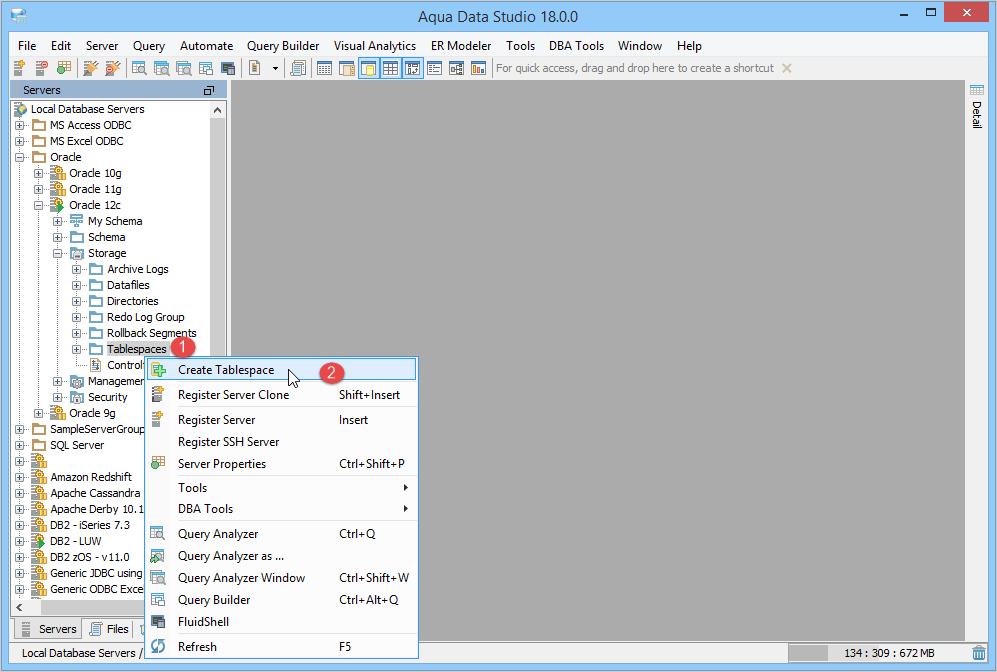The height and width of the screenshot is (672, 997).
Task: Click the Query Builder toolbar icon
Action: tap(206, 68)
